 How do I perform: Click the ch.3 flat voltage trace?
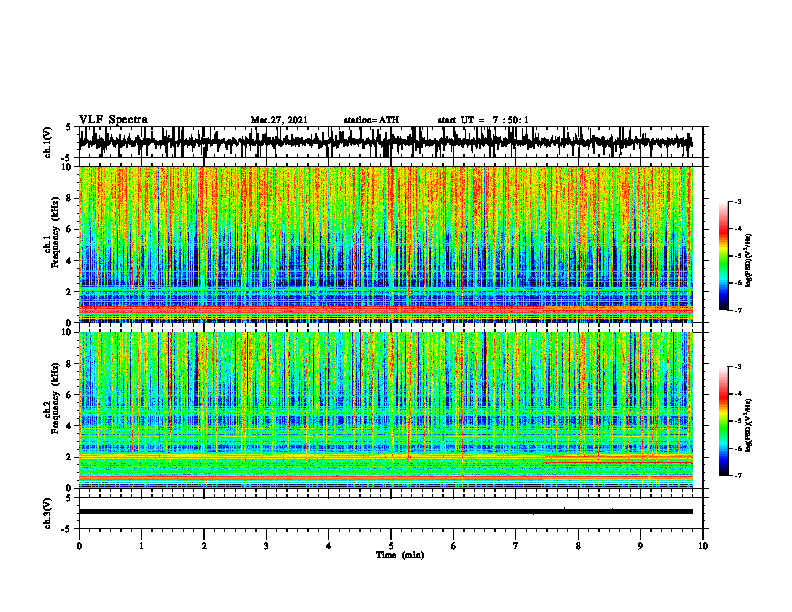(385, 512)
